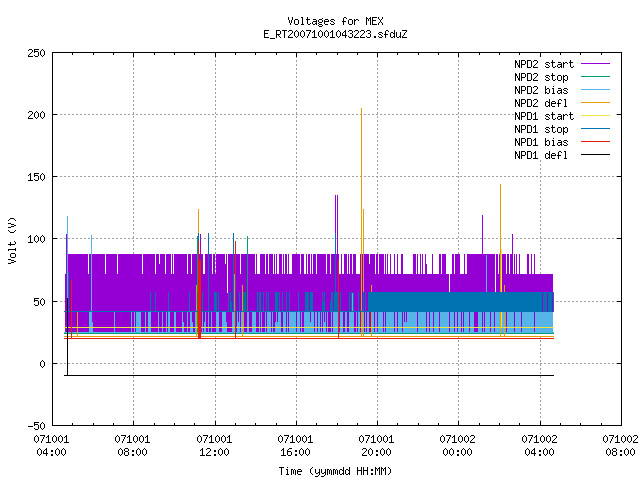This screenshot has height=480, width=640.
Task: Click the x-axis tick 071002 00:00
Action: point(458,446)
